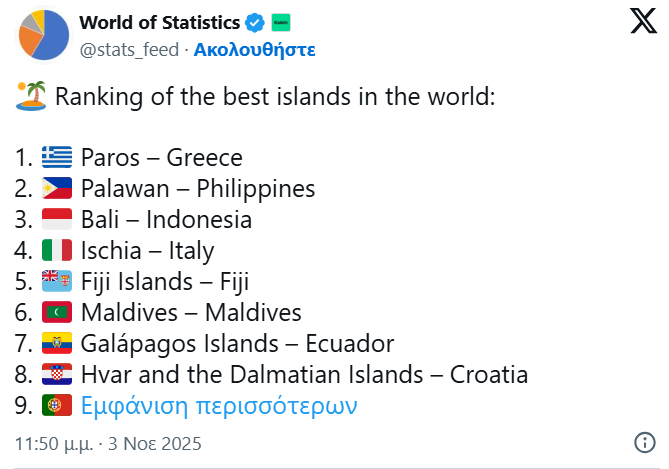Open the World of Statistics profile name
The height and width of the screenshot is (469, 669).
pos(159,23)
